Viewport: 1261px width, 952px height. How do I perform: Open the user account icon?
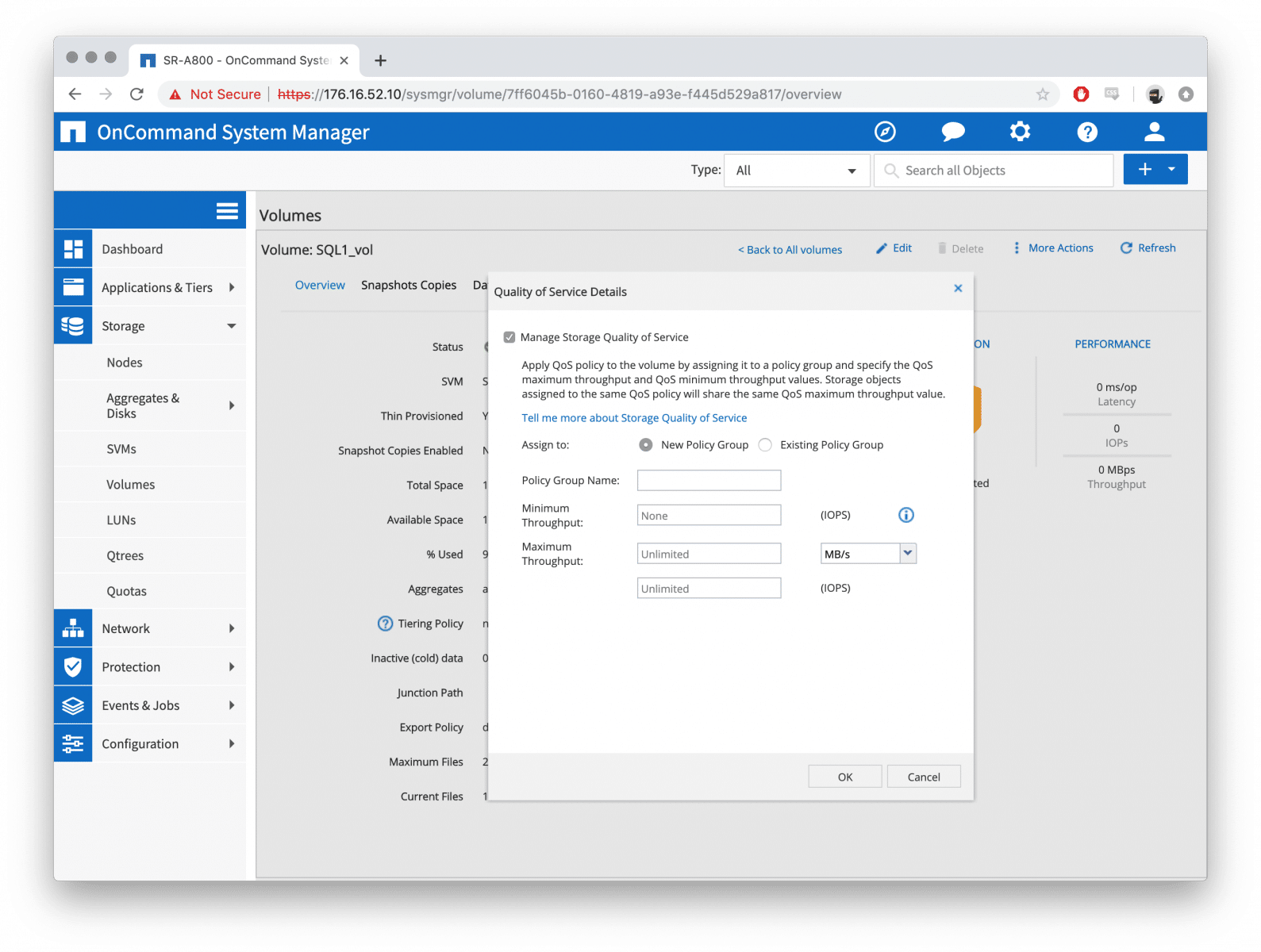pos(1155,132)
